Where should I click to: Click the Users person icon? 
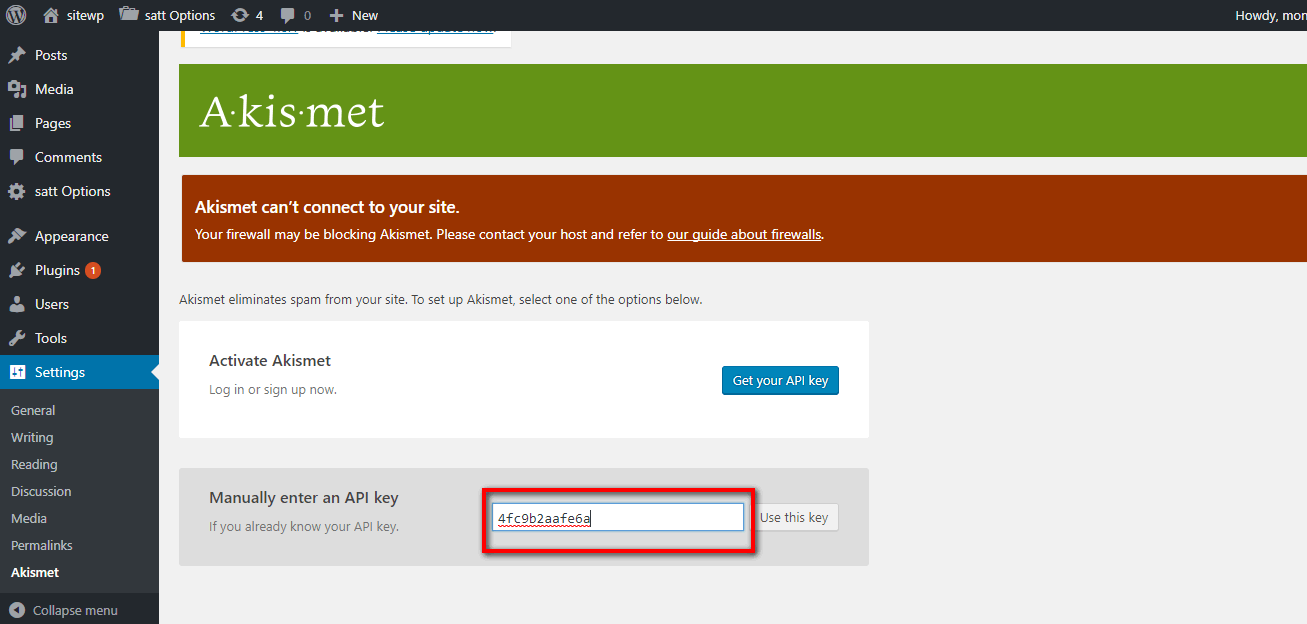[17, 304]
